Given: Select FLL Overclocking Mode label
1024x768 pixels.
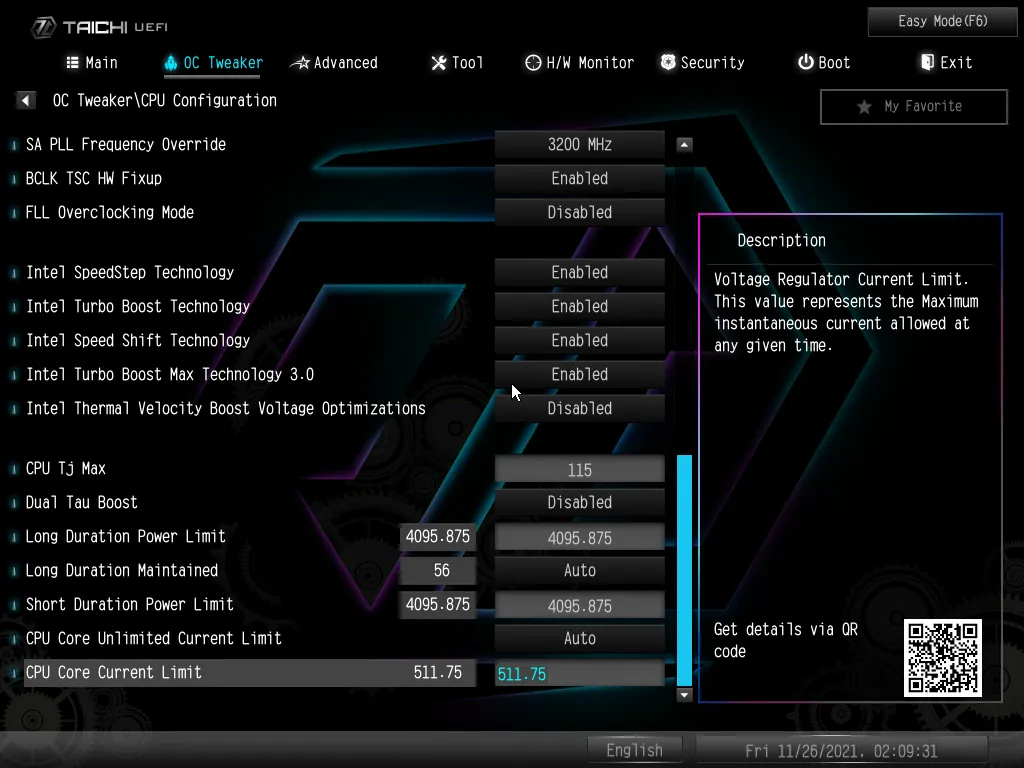Looking at the screenshot, I should point(110,212).
